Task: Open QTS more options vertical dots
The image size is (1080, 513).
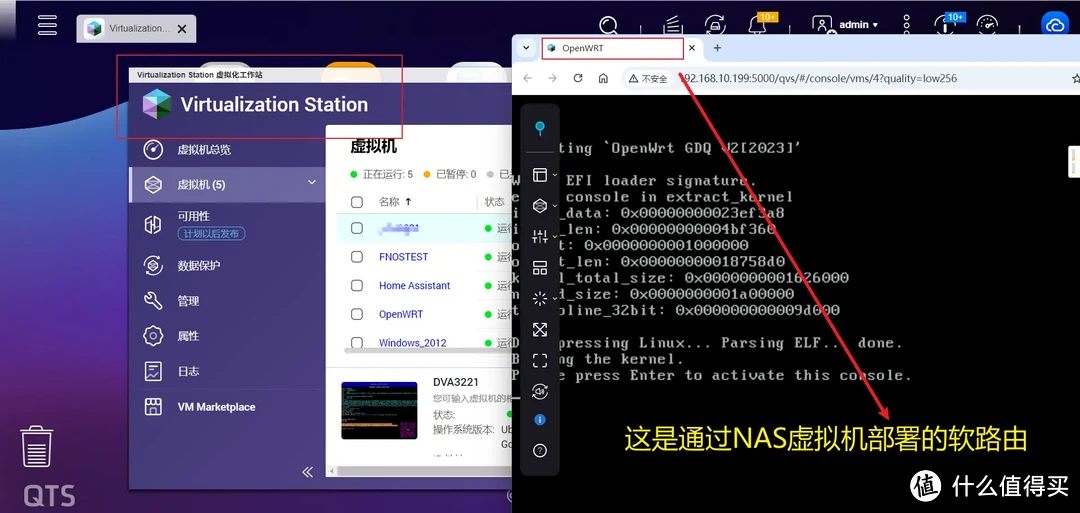Action: (x=906, y=25)
